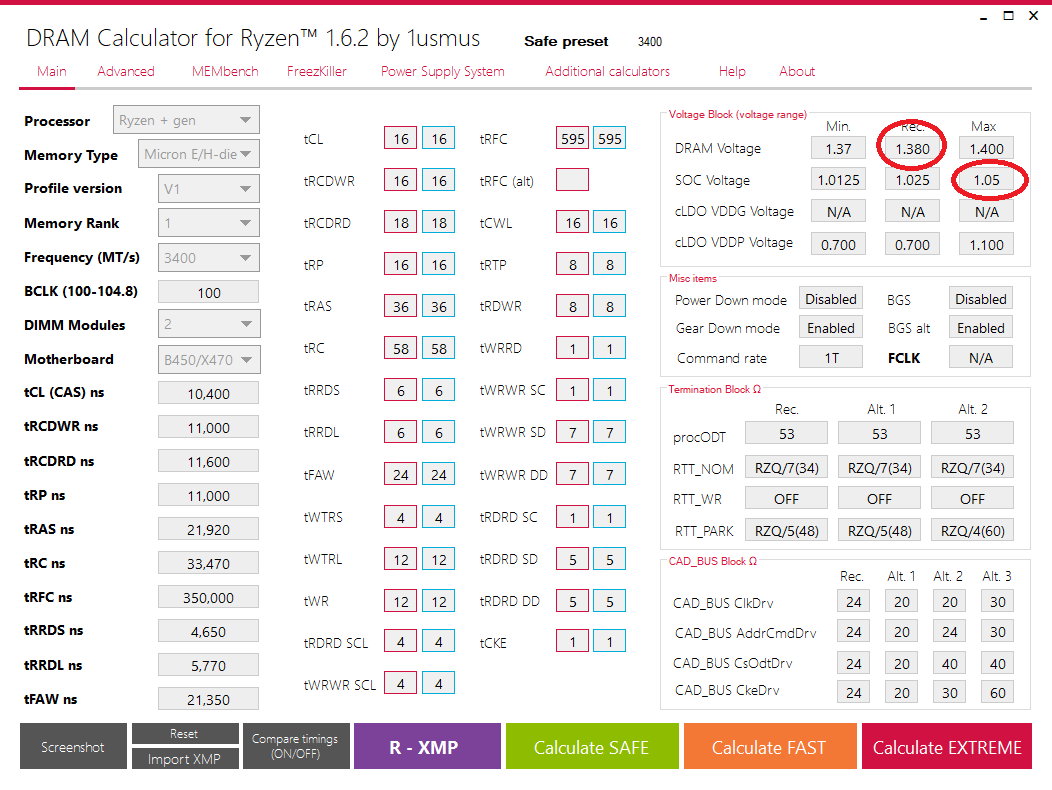Minimize the DRAM Calculator window
The image size is (1052, 790).
(x=984, y=16)
